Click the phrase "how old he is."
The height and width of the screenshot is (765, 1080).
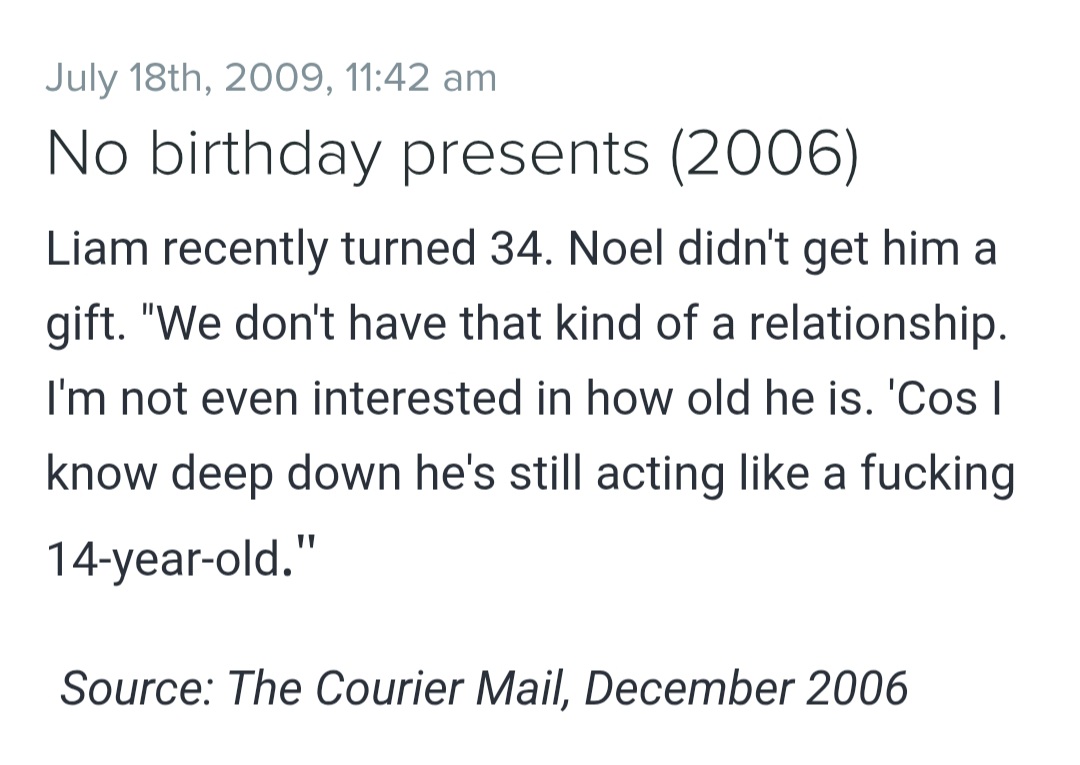click(x=727, y=399)
